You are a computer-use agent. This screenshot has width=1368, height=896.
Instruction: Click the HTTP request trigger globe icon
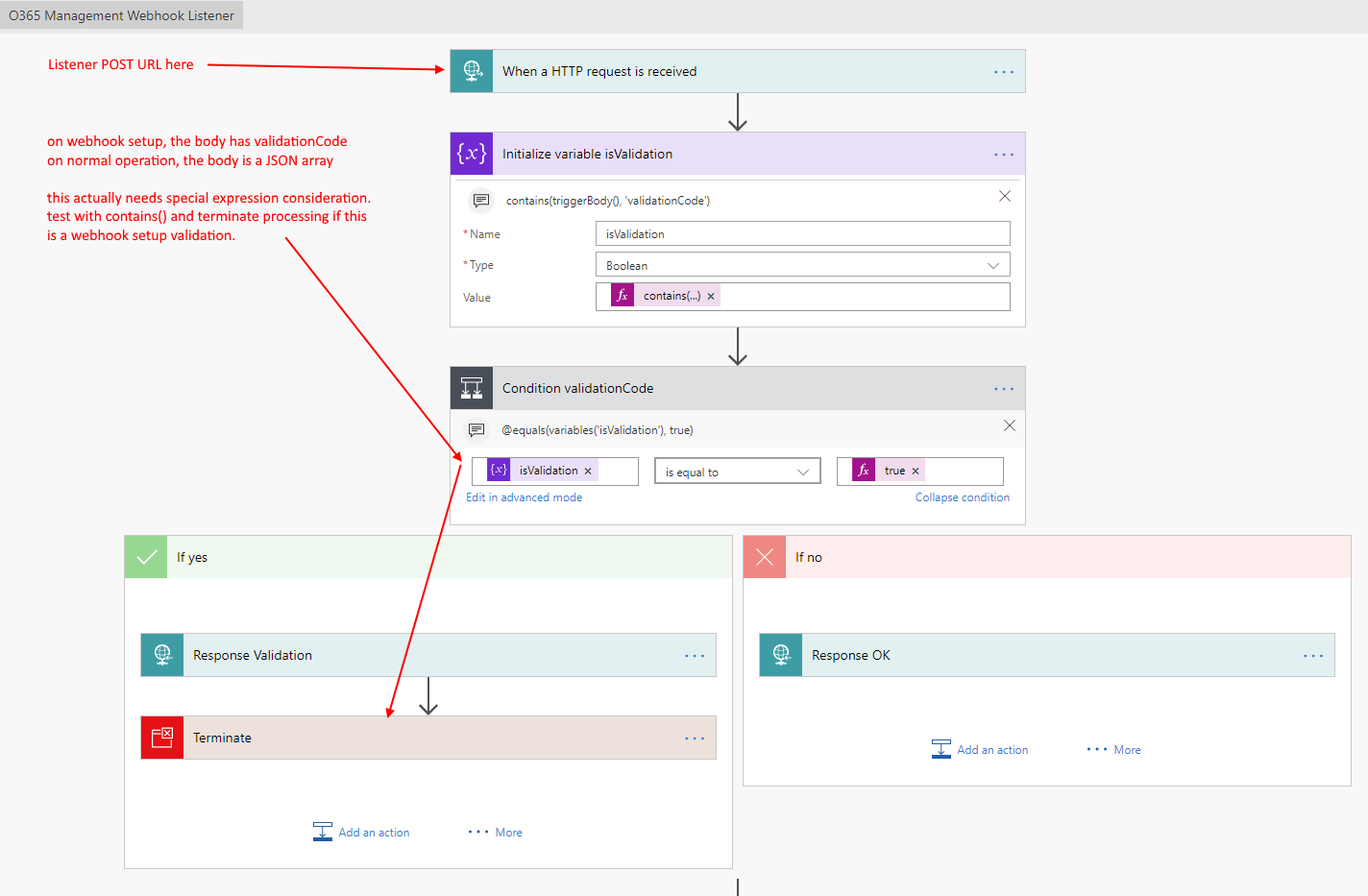472,71
